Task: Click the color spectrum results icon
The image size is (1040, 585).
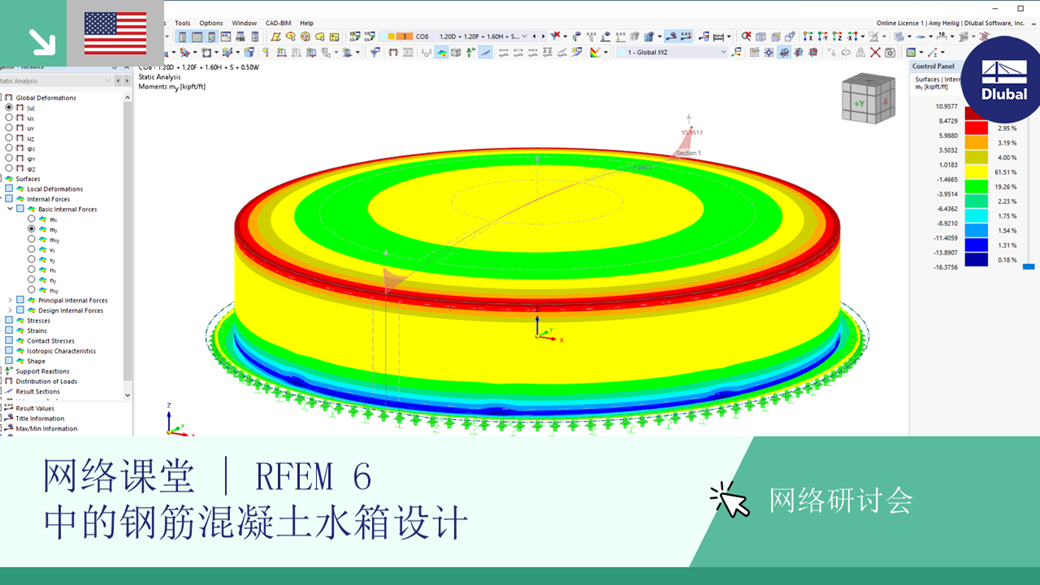Action: coord(596,52)
